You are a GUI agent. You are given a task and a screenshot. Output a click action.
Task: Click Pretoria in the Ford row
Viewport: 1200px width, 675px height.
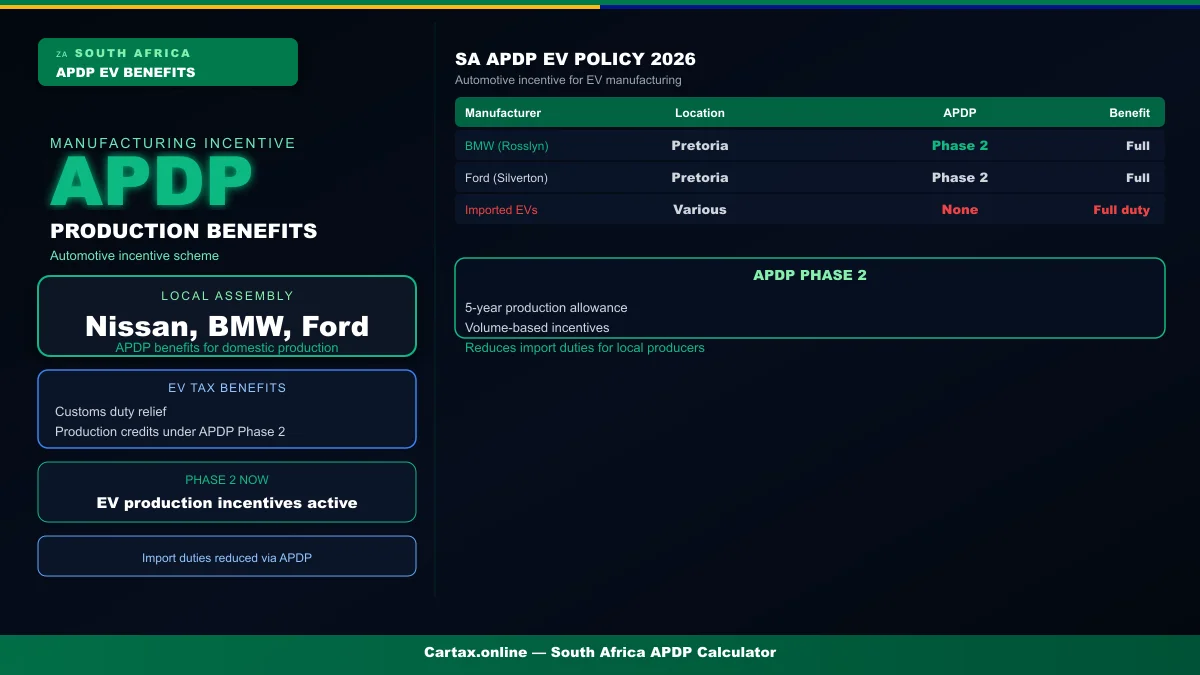700,178
